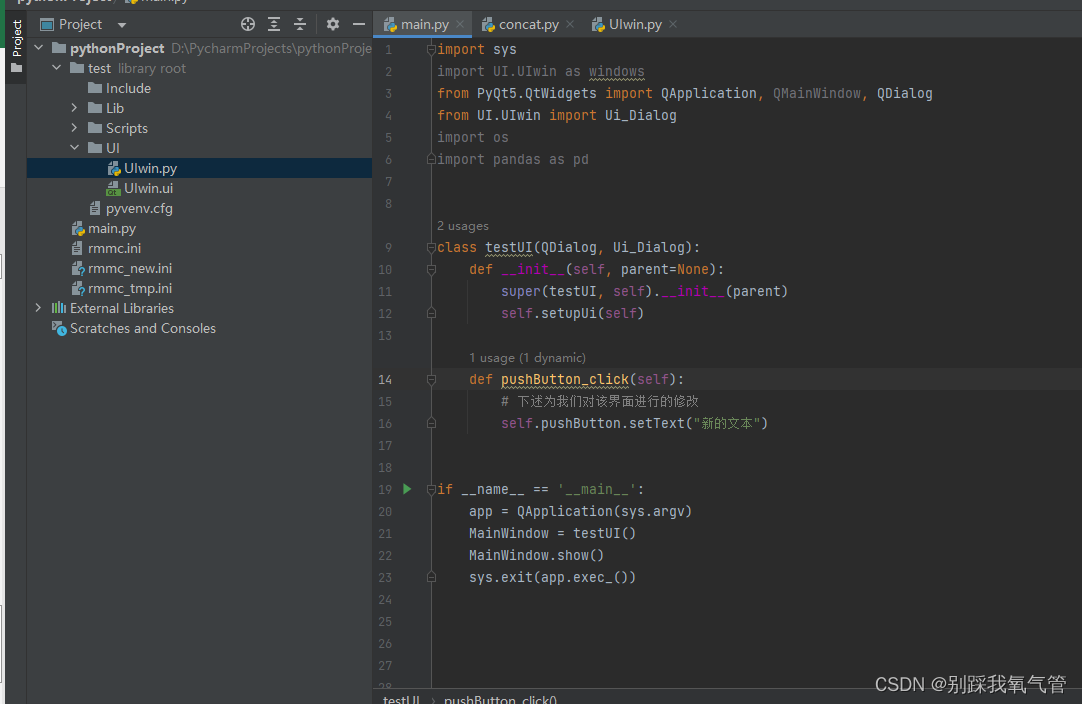This screenshot has width=1082, height=704.
Task: Click the Collapse All icon in Project toolbar
Action: [x=299, y=24]
